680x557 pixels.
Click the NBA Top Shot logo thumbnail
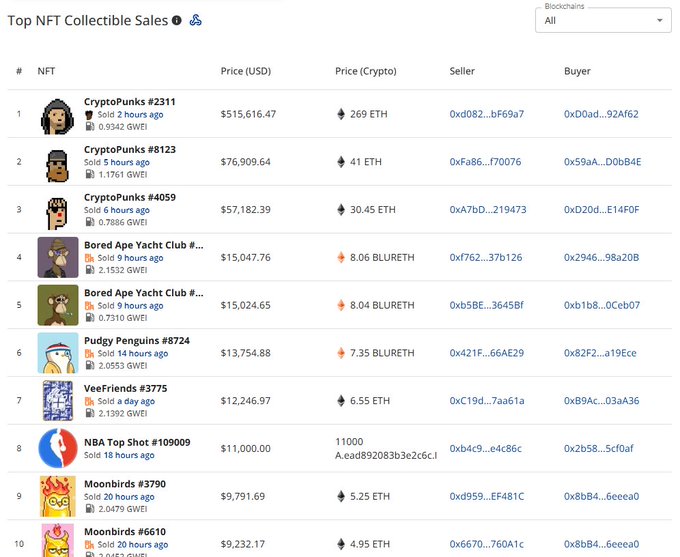pyautogui.click(x=58, y=448)
